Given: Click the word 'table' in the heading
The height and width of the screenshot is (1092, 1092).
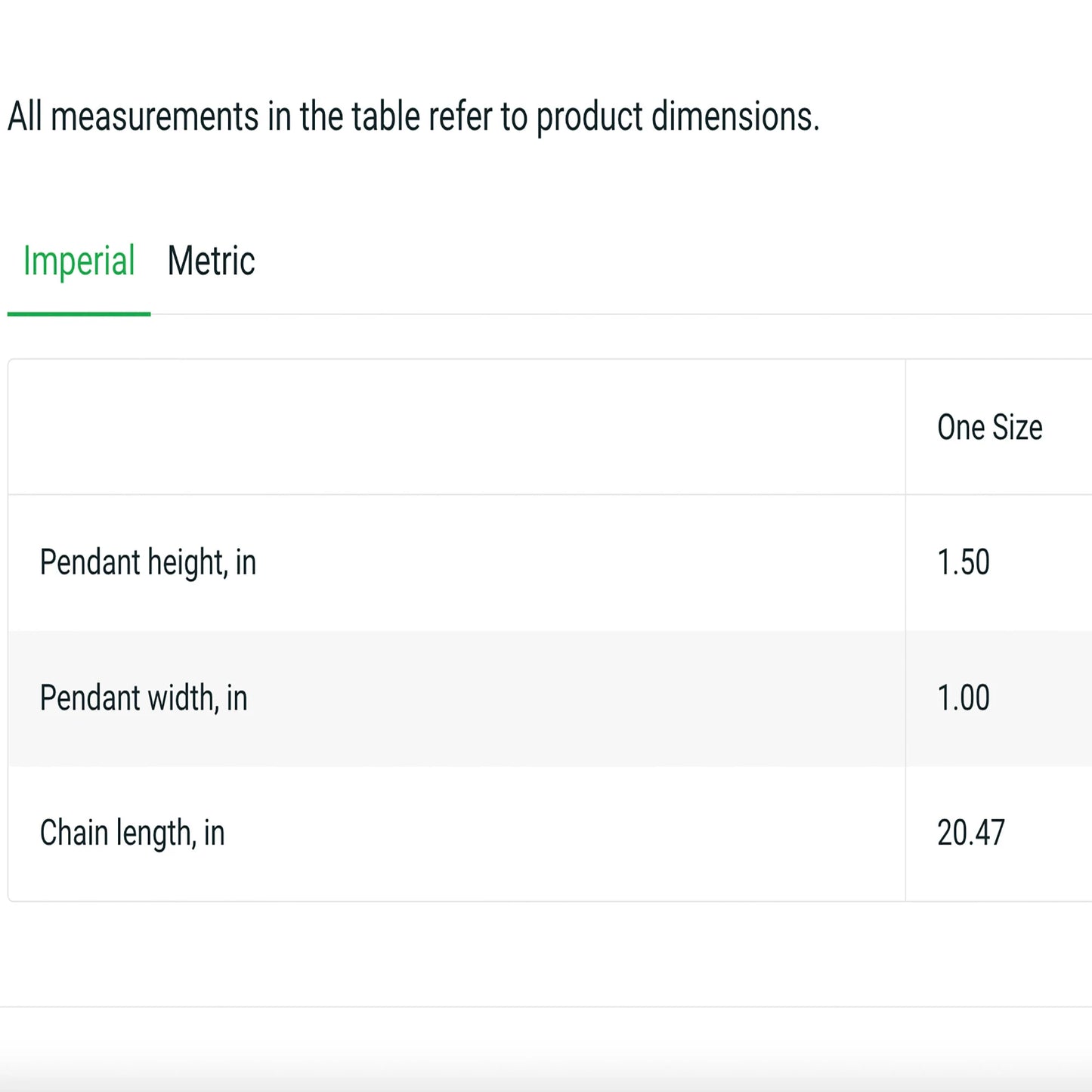Looking at the screenshot, I should click(385, 117).
